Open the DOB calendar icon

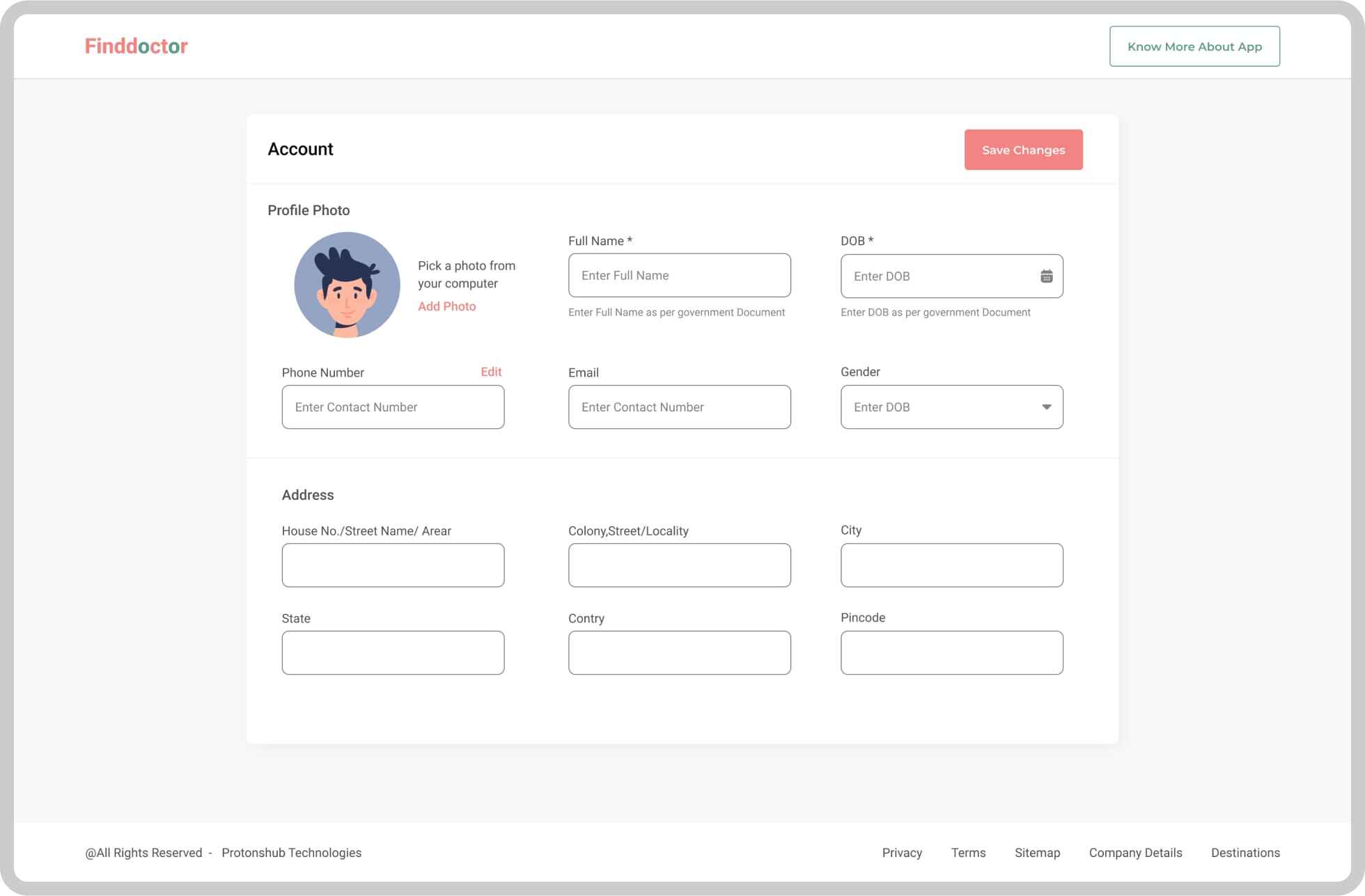tap(1046, 276)
